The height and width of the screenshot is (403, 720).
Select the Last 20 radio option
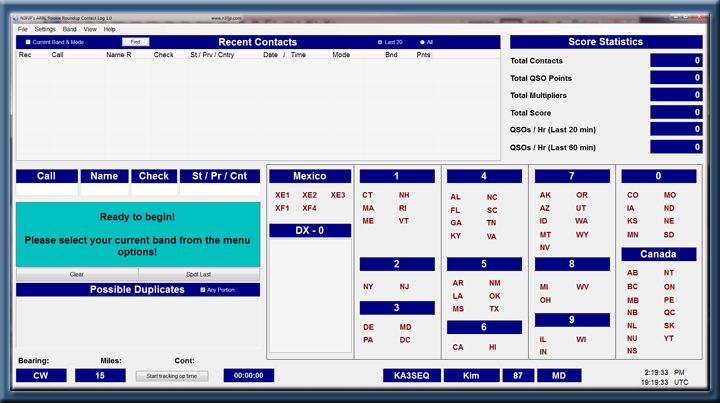[x=379, y=42]
